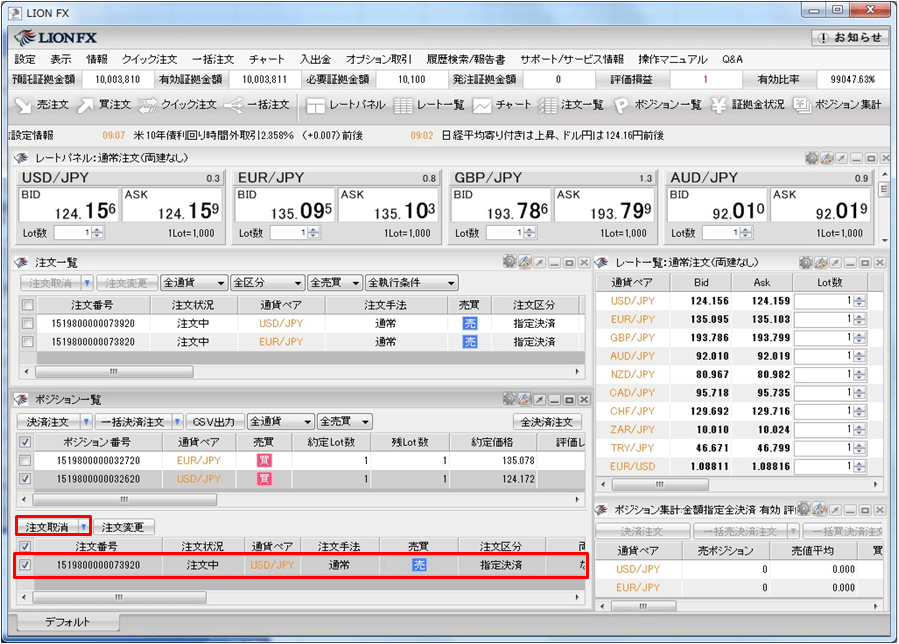Check position 1519800000032720 EUR/JPY
This screenshot has height=644, width=899.
pyautogui.click(x=25, y=460)
